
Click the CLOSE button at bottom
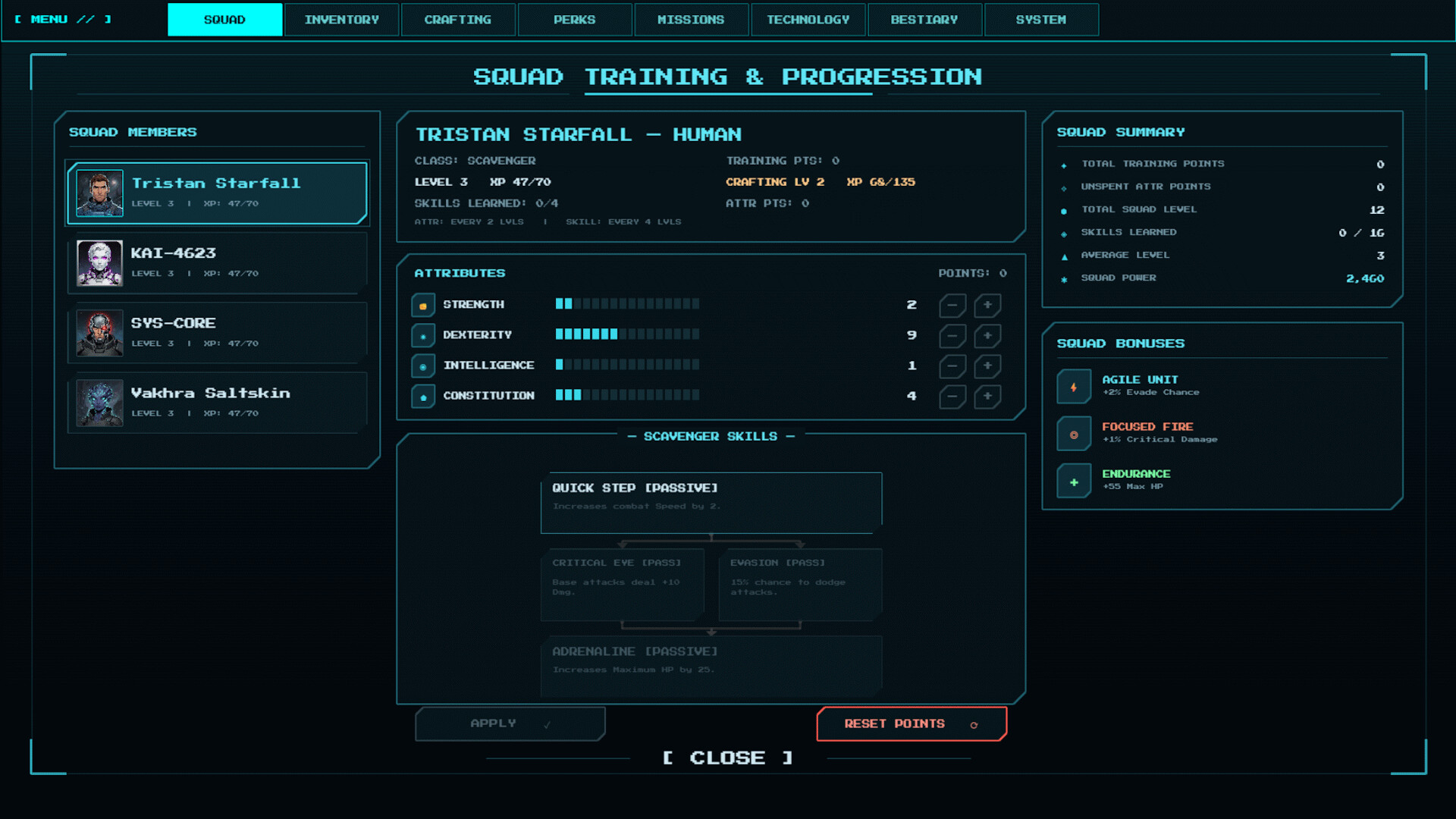[728, 758]
